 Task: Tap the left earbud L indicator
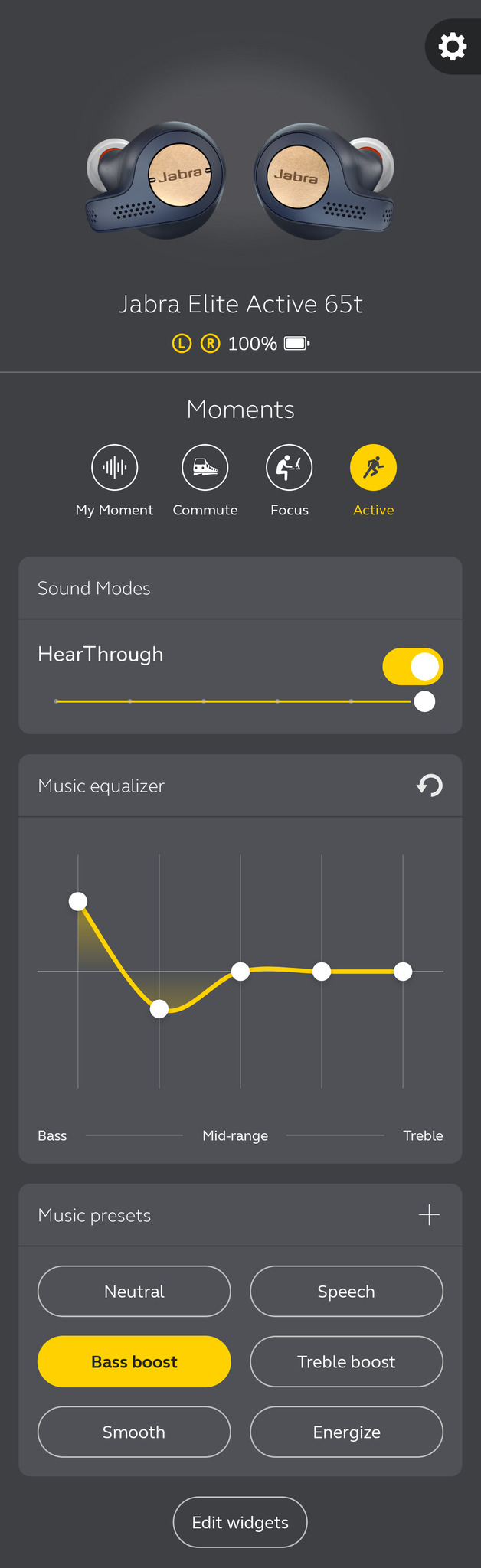pos(182,343)
